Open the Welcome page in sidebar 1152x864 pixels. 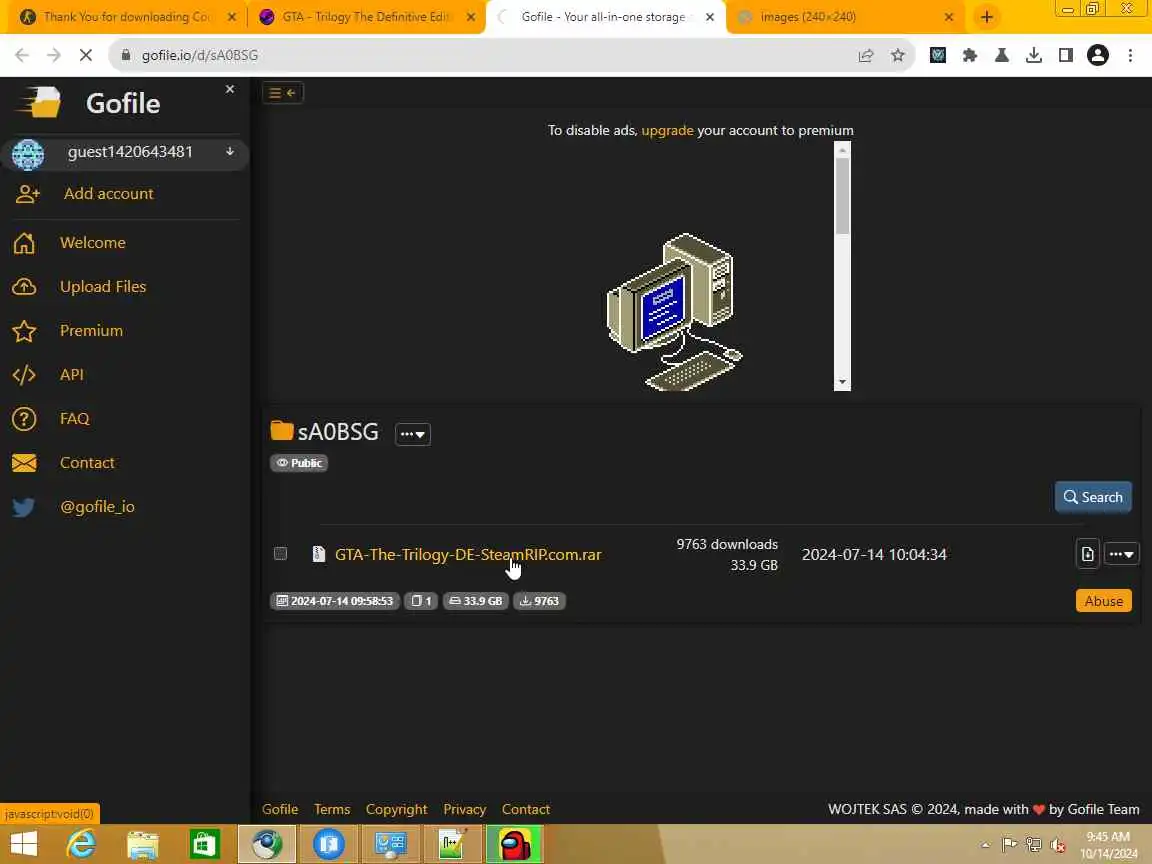pyautogui.click(x=93, y=242)
